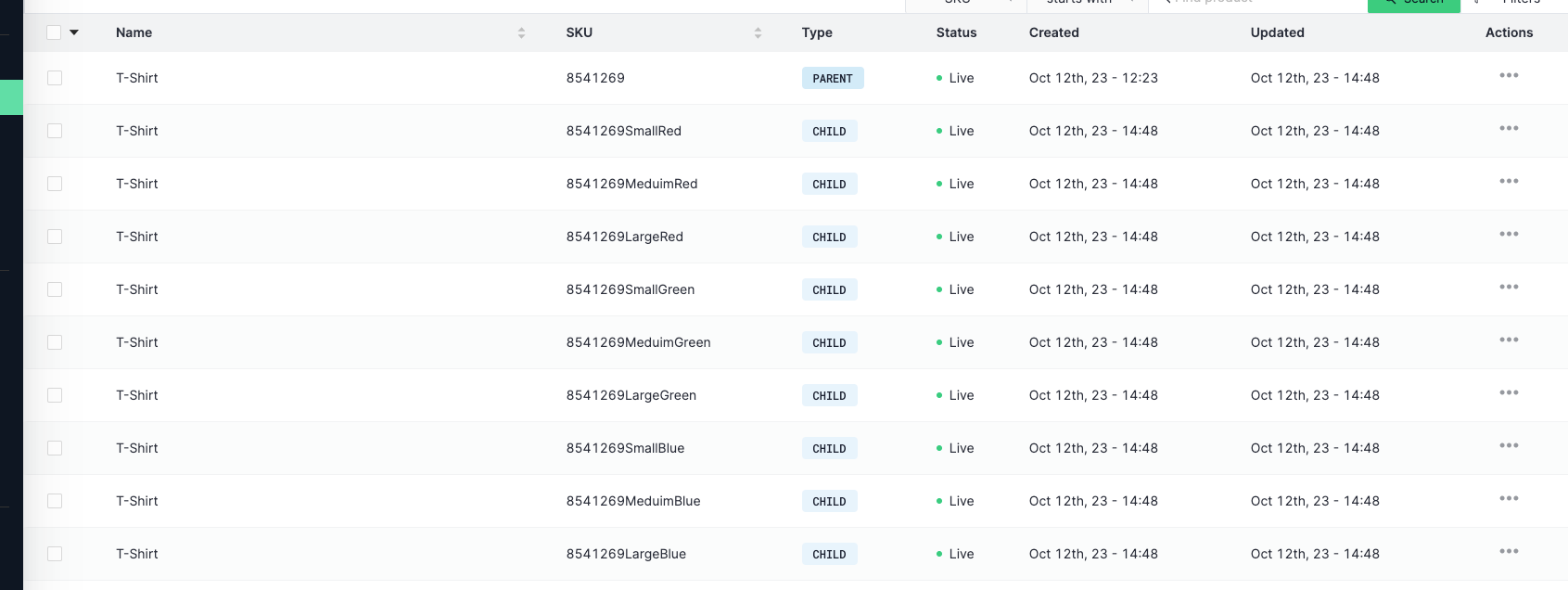Click the CHILD badge for 8541269SmallRed
The image size is (1568, 590).
pos(829,132)
